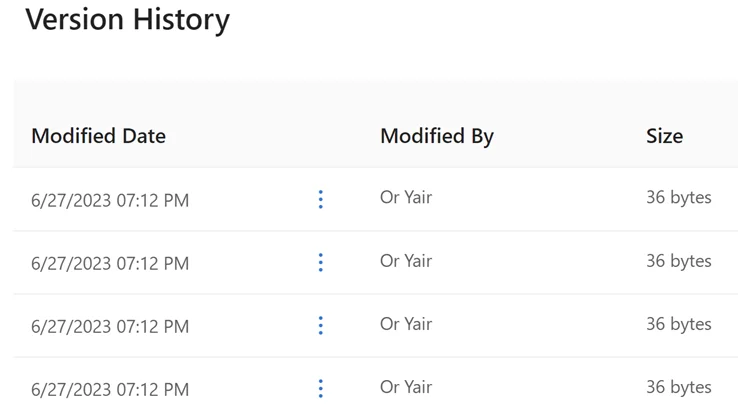Select the 36 bytes size in second row
738x415 pixels.
(x=678, y=260)
